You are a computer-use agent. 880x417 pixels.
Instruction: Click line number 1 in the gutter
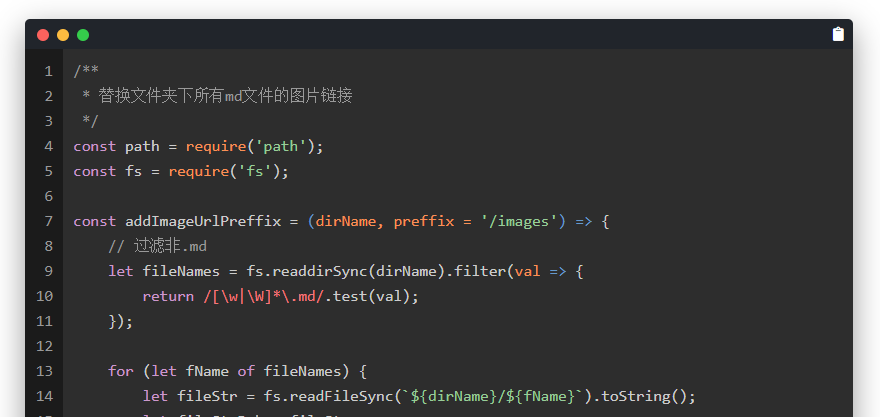pos(48,71)
